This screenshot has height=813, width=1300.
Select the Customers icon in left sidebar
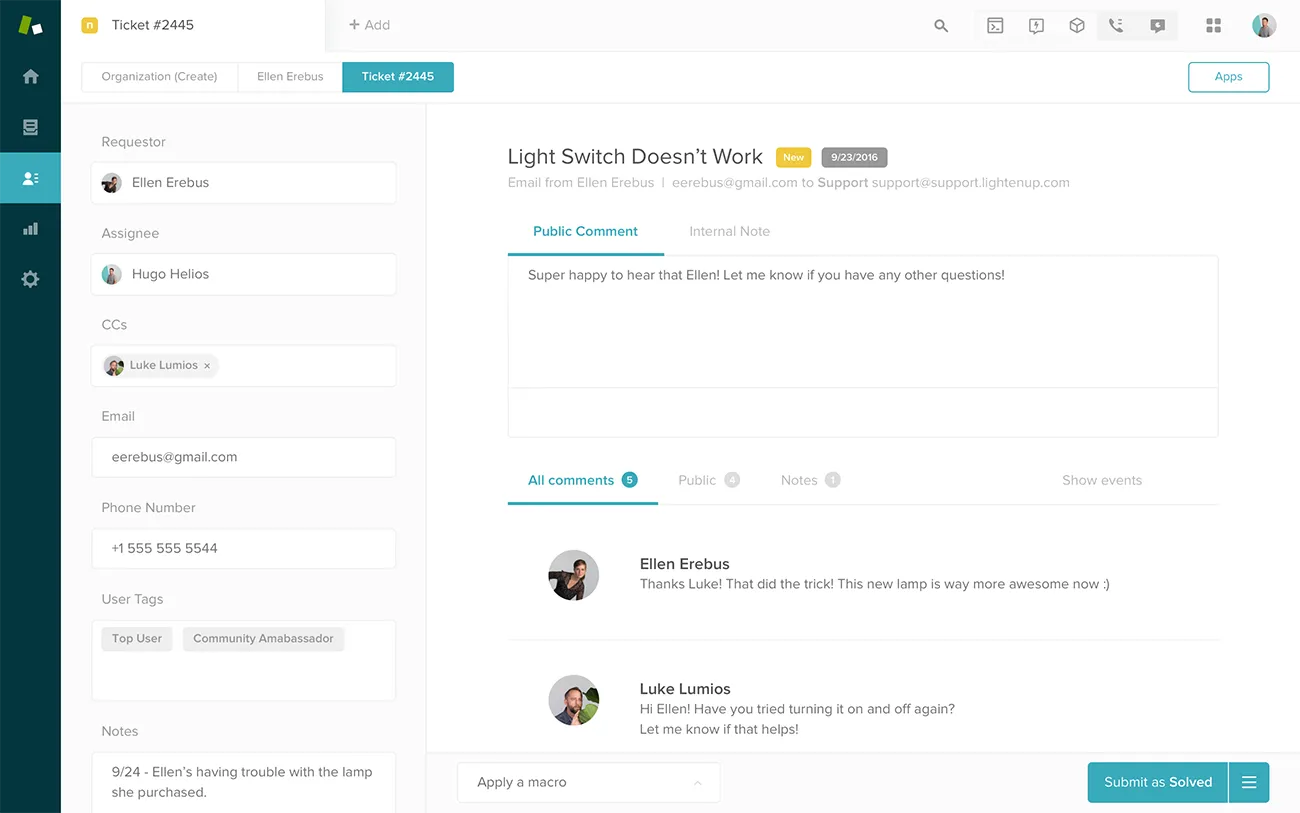click(x=30, y=177)
